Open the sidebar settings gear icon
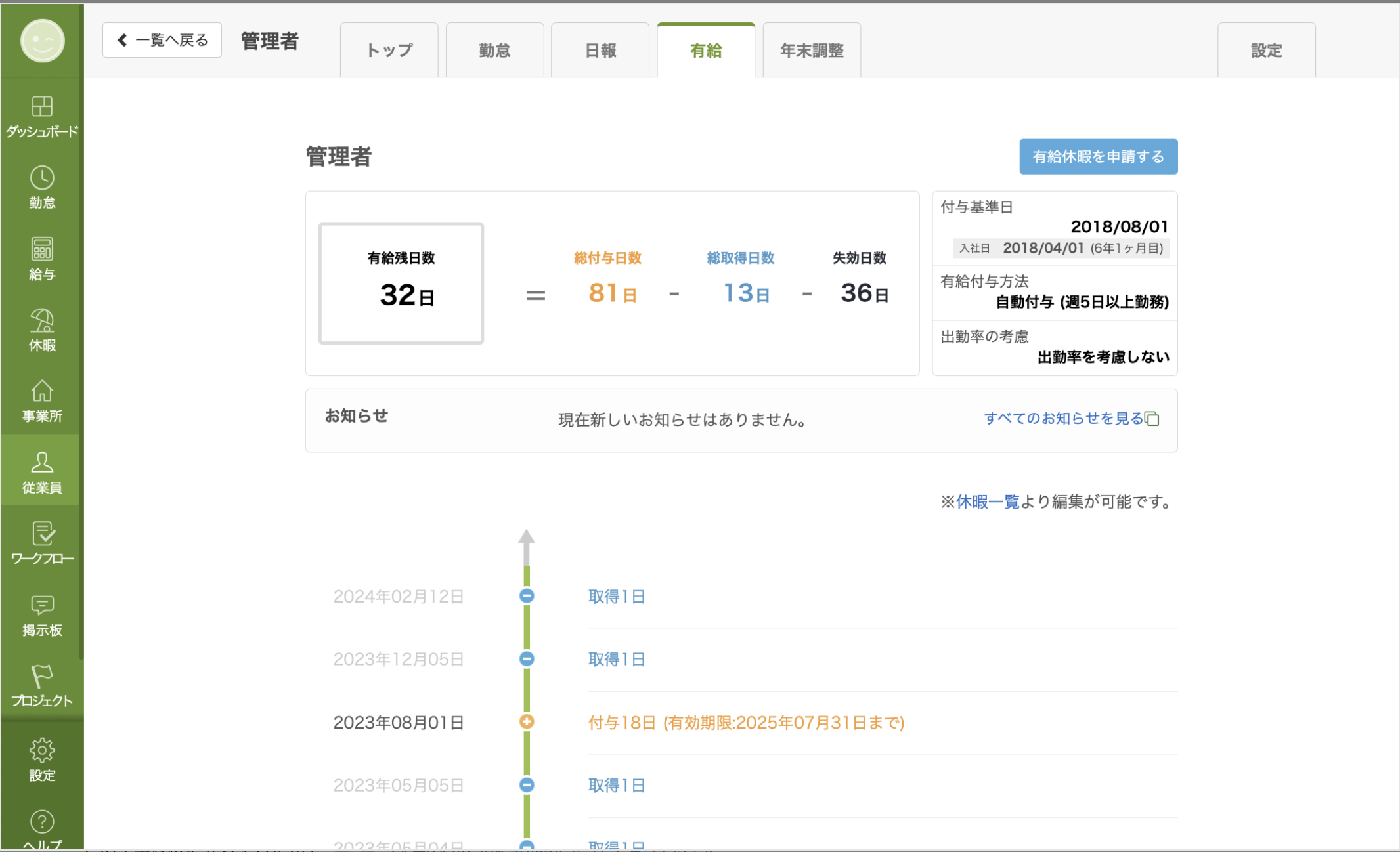This screenshot has width=1400, height=852. 42,750
